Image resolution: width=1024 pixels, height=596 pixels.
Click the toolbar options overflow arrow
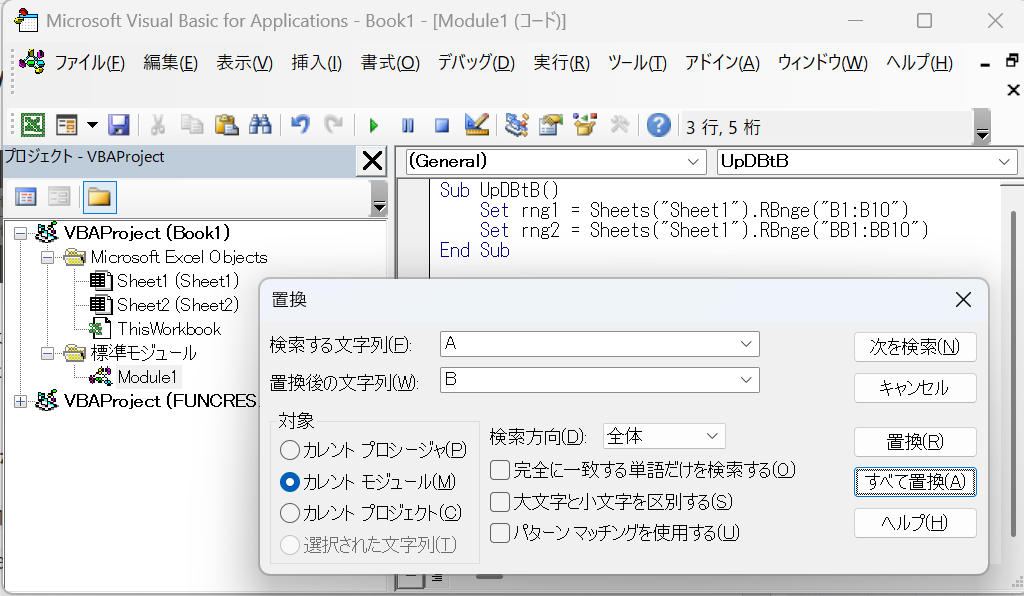coord(982,127)
